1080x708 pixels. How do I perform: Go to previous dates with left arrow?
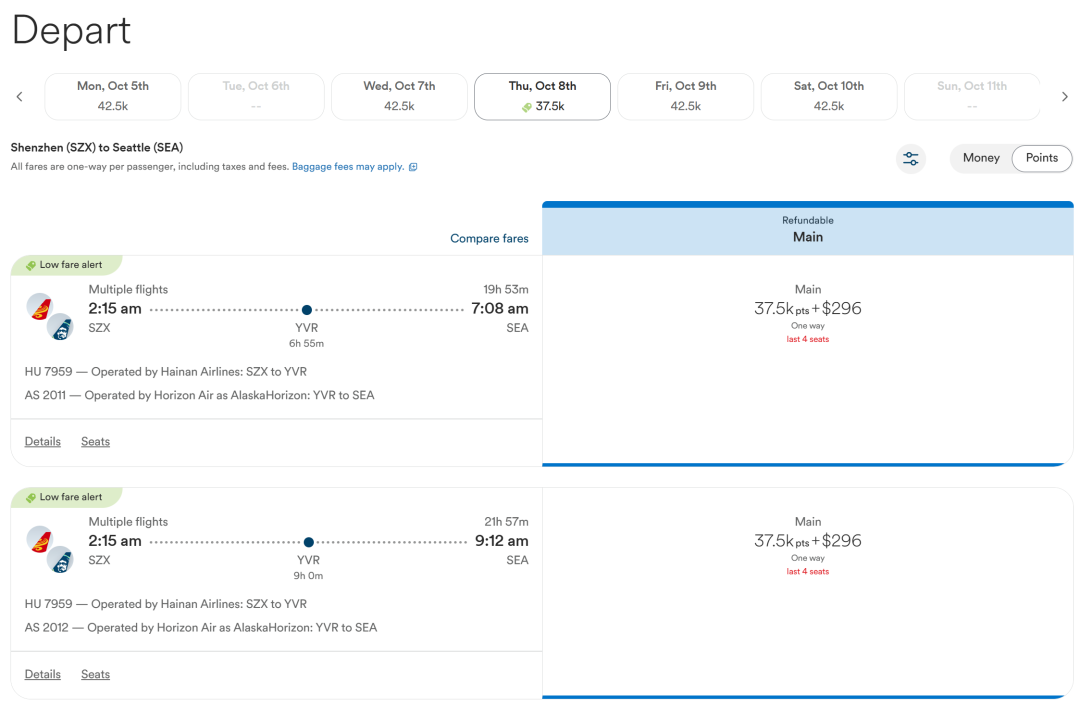click(19, 96)
